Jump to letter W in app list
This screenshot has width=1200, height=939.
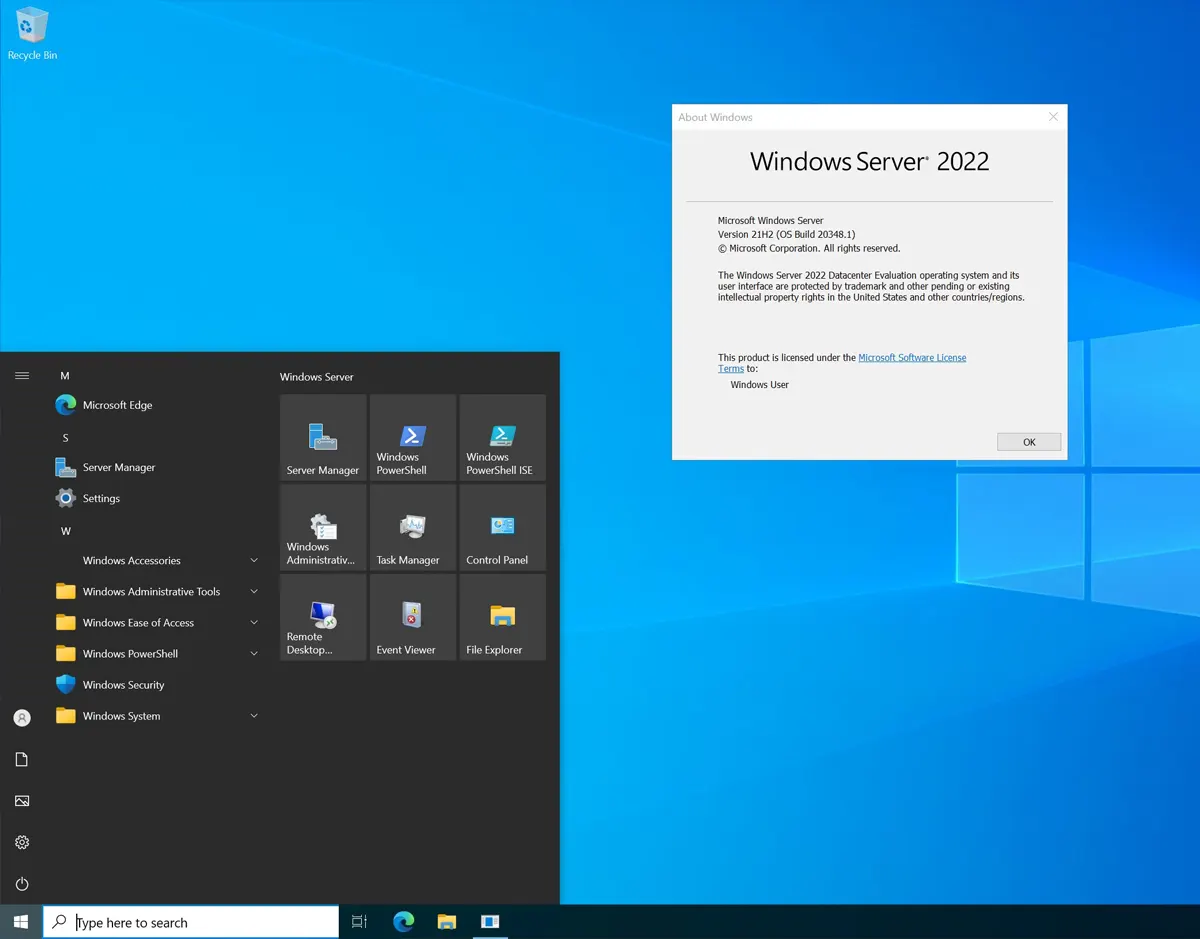click(x=66, y=531)
